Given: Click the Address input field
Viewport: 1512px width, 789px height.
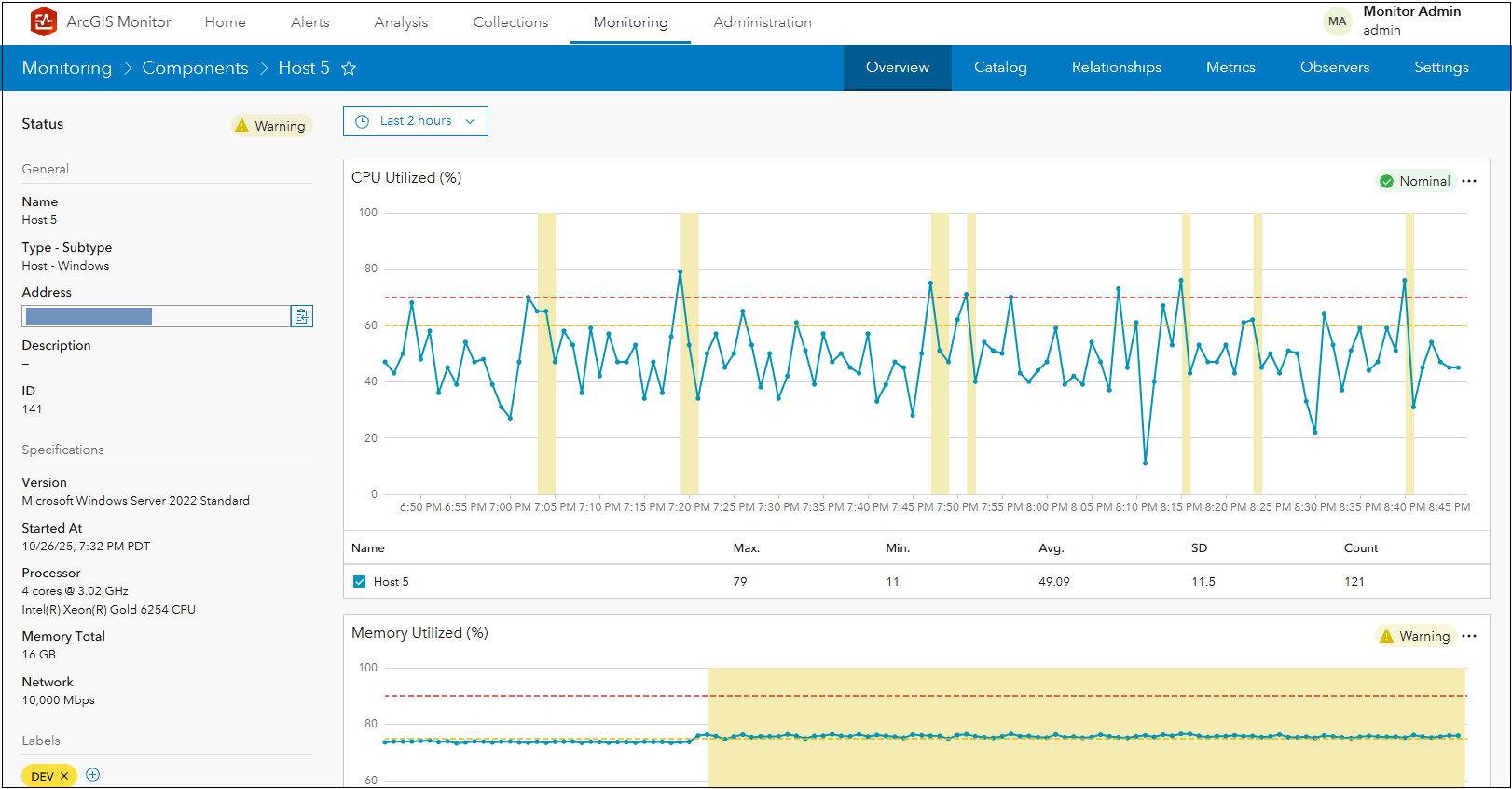Looking at the screenshot, I should 156,317.
